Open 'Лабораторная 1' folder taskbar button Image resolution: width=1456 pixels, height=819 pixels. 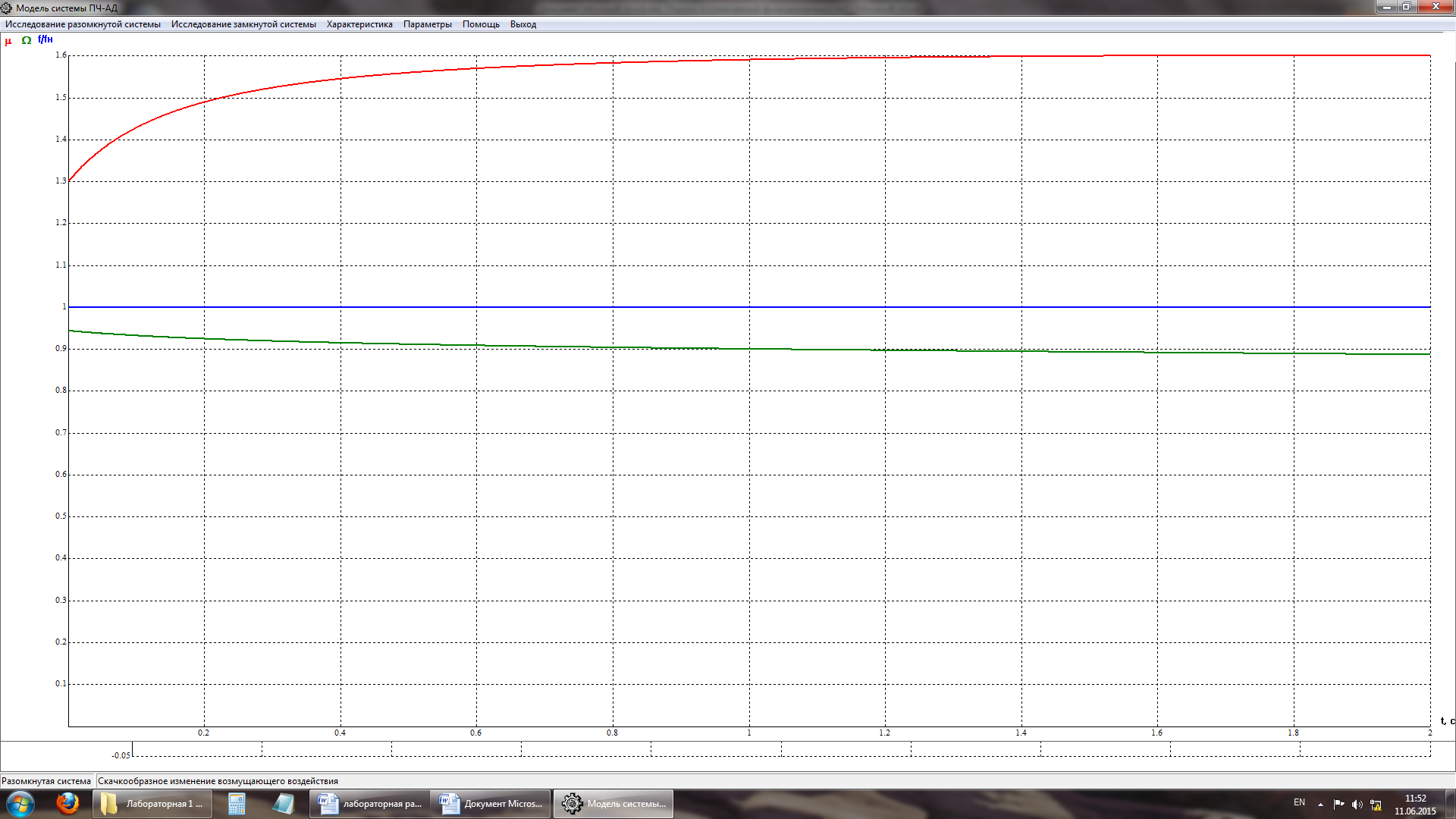click(x=152, y=804)
